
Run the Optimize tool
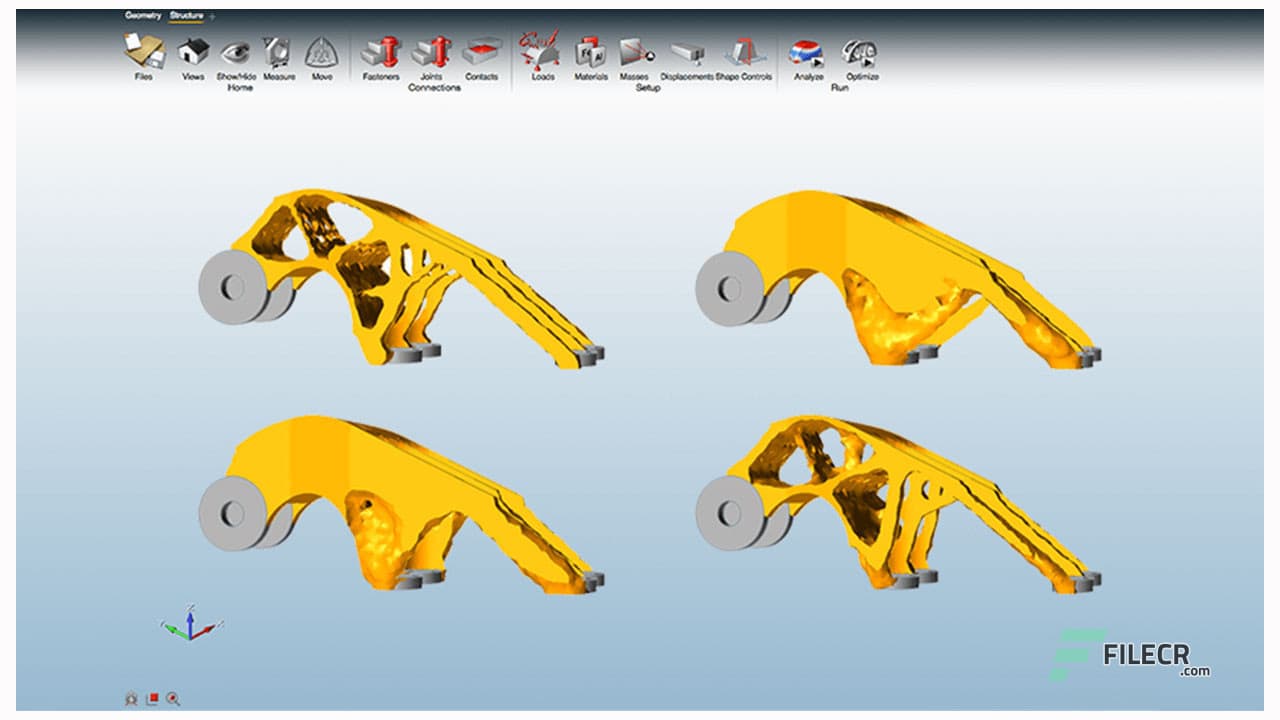[x=861, y=52]
